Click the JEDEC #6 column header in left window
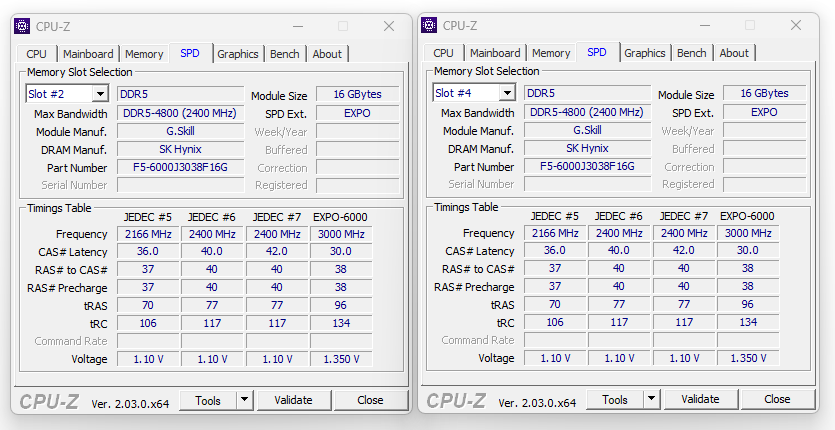Viewport: 835px width, 430px height. (211, 217)
